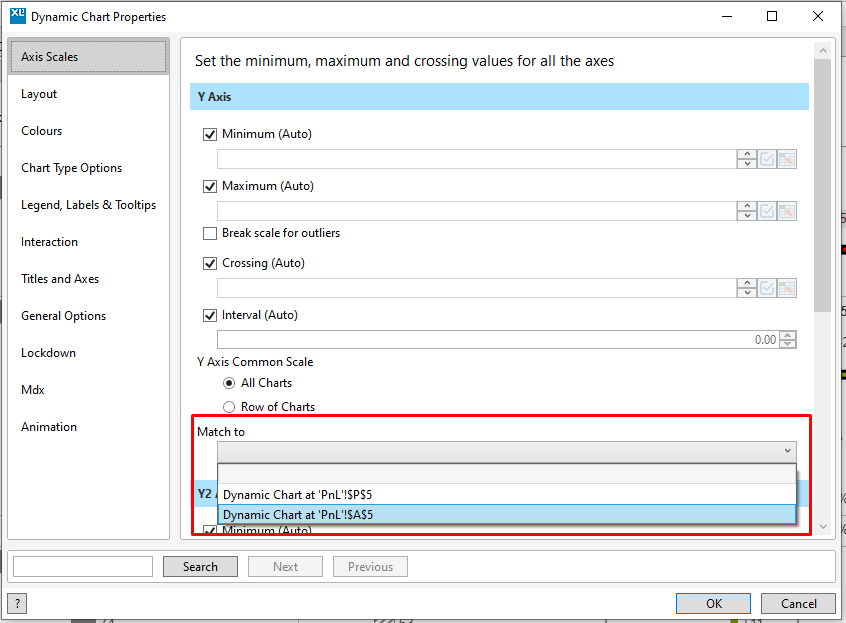
Task: Click the XL application icon in the title bar
Action: pos(16,16)
